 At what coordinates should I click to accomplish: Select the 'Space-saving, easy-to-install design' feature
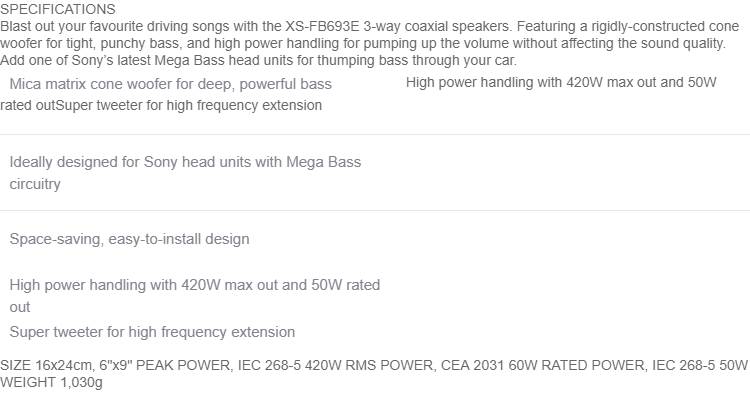(129, 239)
